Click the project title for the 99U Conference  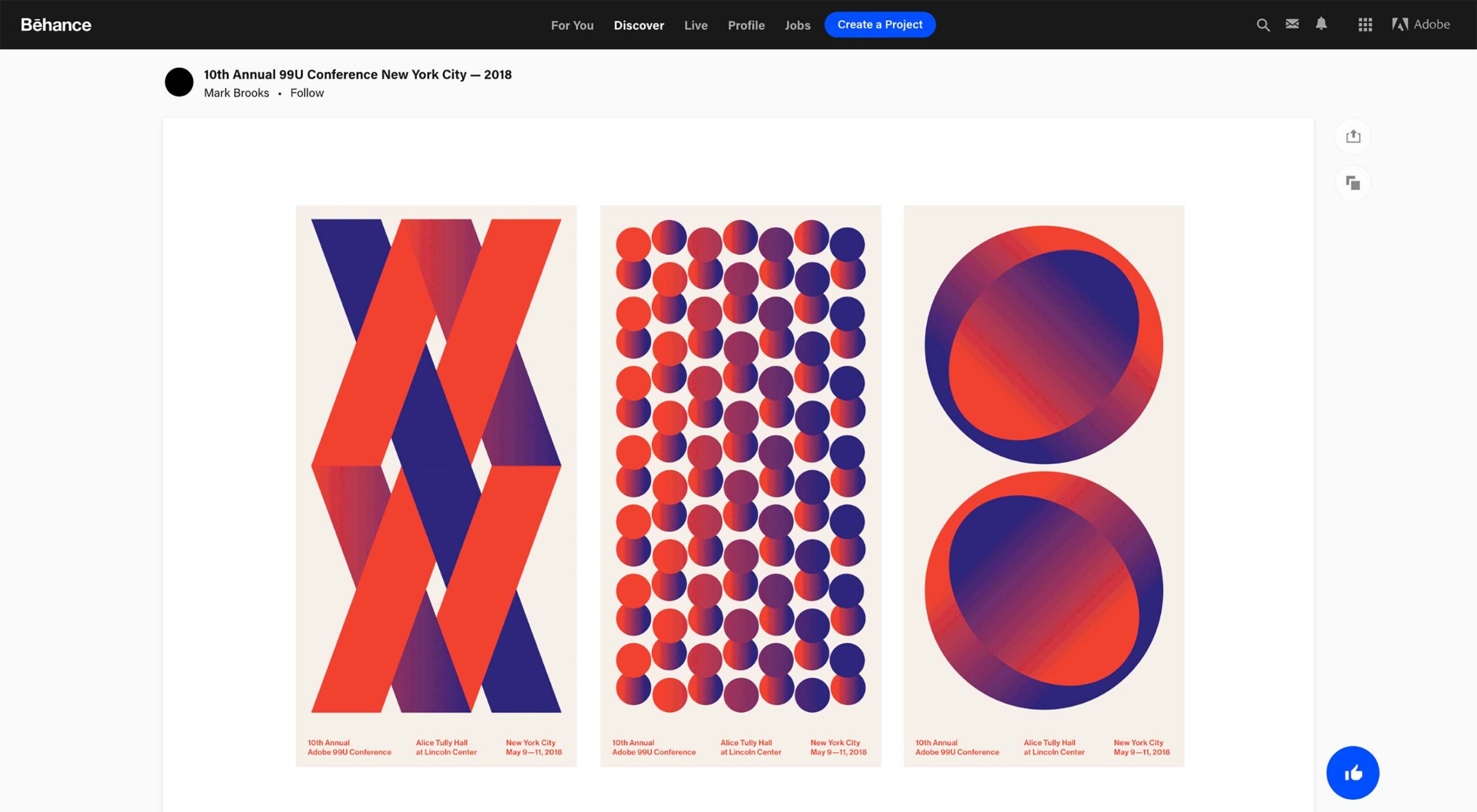tap(358, 74)
